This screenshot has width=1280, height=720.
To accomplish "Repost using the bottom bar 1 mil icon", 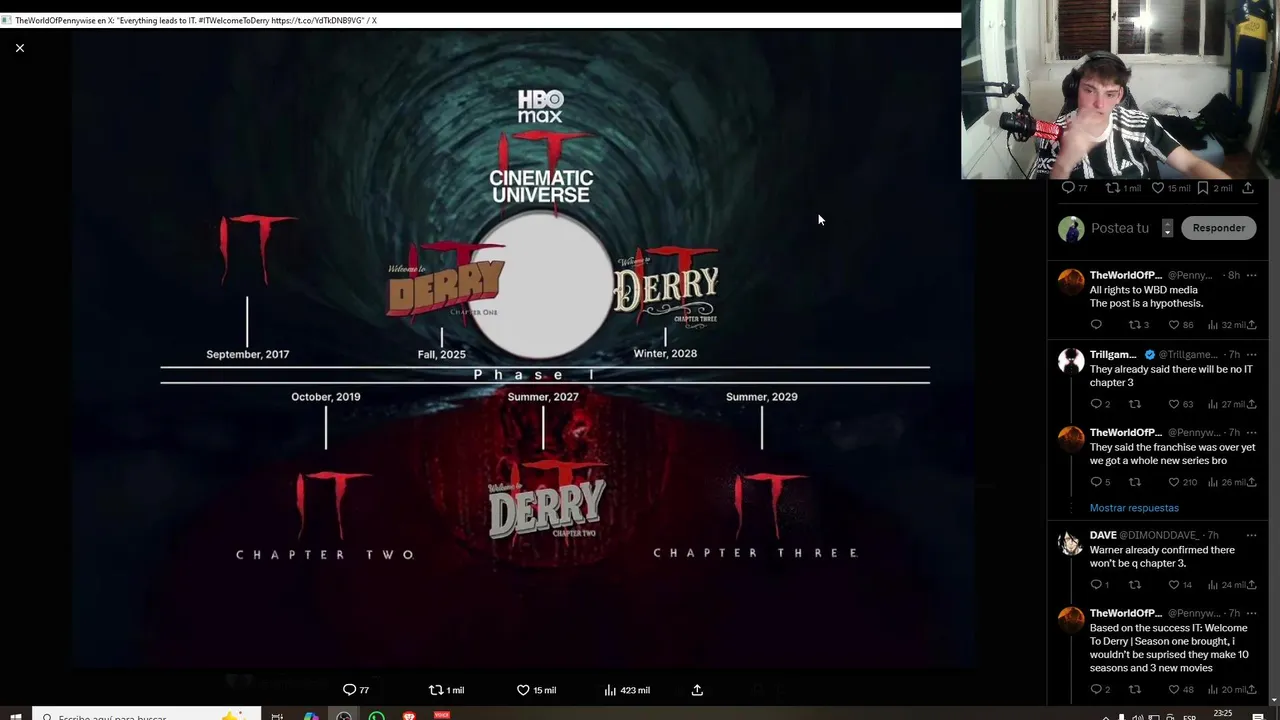I will pyautogui.click(x=446, y=690).
